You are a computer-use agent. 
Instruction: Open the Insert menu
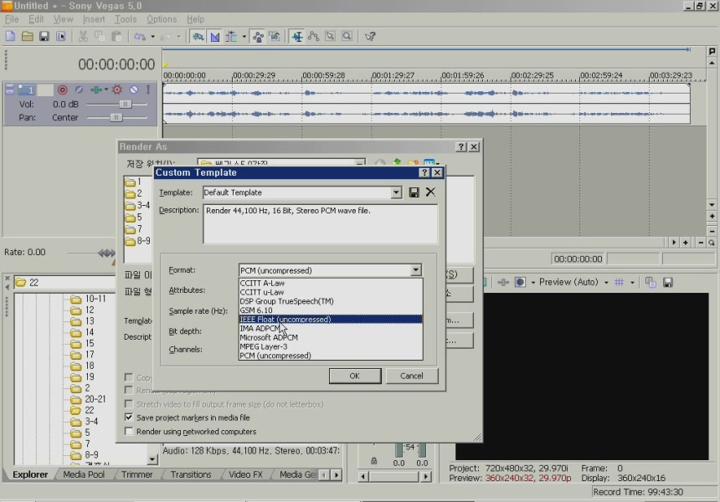94,19
